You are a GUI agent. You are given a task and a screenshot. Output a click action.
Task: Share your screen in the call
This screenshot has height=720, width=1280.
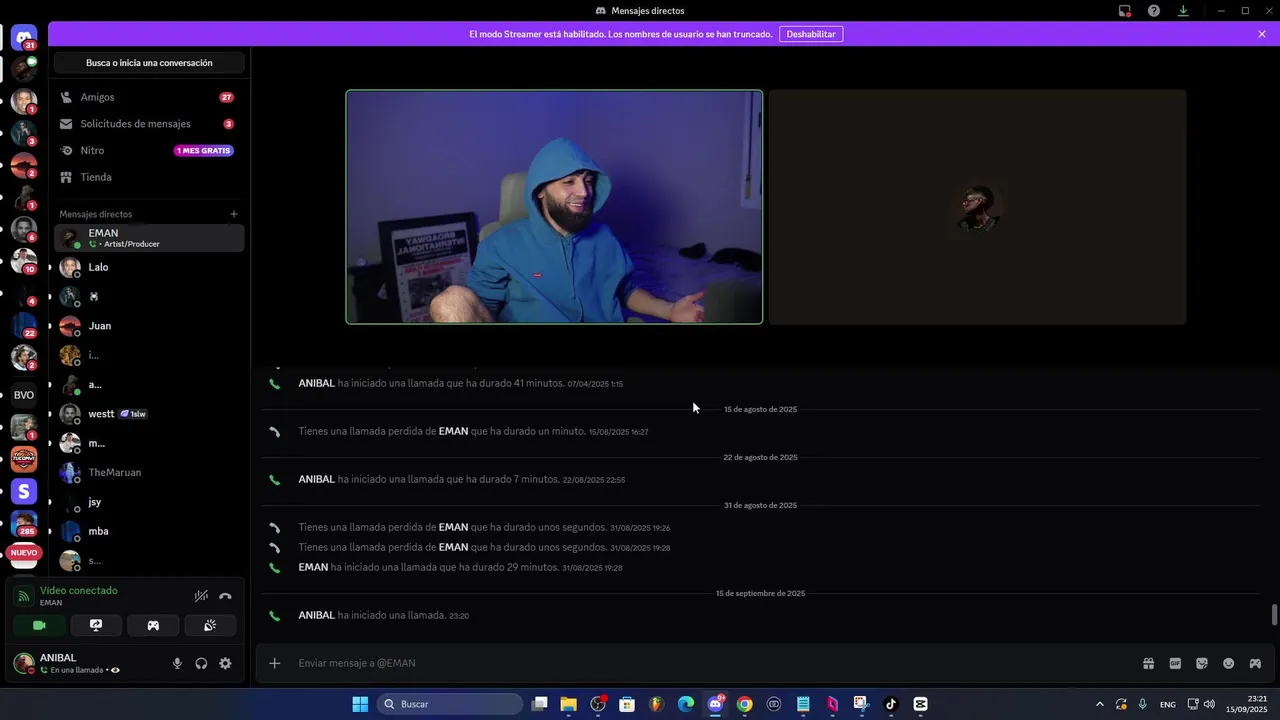(96, 625)
